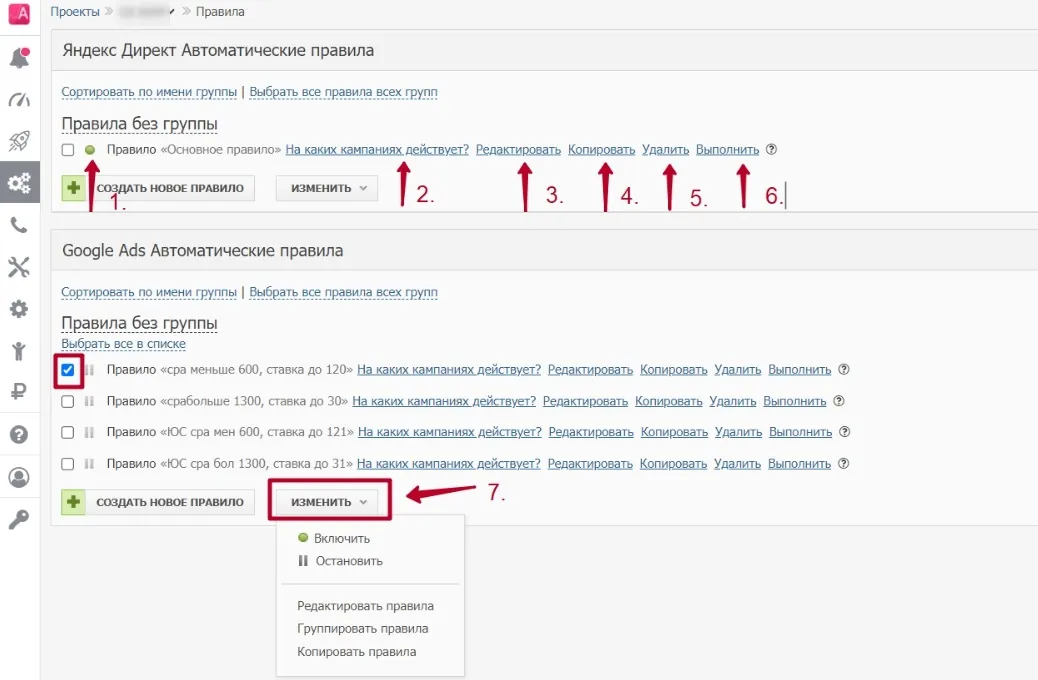Screen dimensions: 1038x680
Task: Check the «ЮС сра мен 600» rule checkbox
Action: coord(68,432)
